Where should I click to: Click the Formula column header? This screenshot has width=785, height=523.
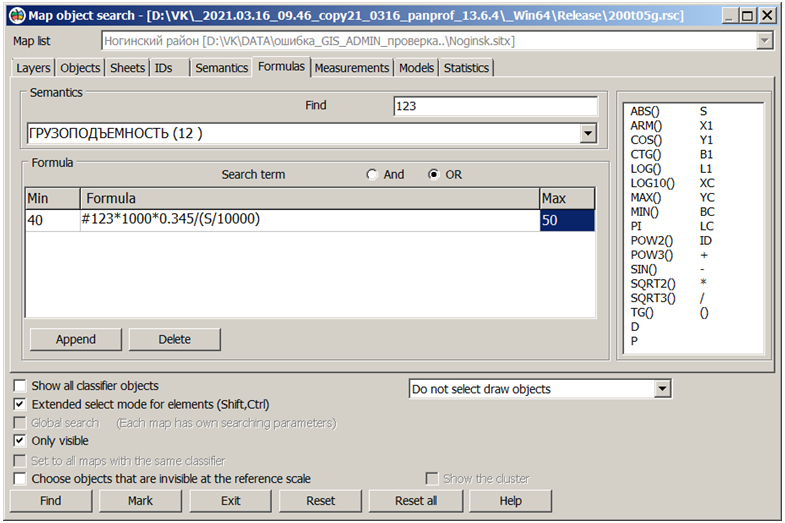(x=310, y=199)
